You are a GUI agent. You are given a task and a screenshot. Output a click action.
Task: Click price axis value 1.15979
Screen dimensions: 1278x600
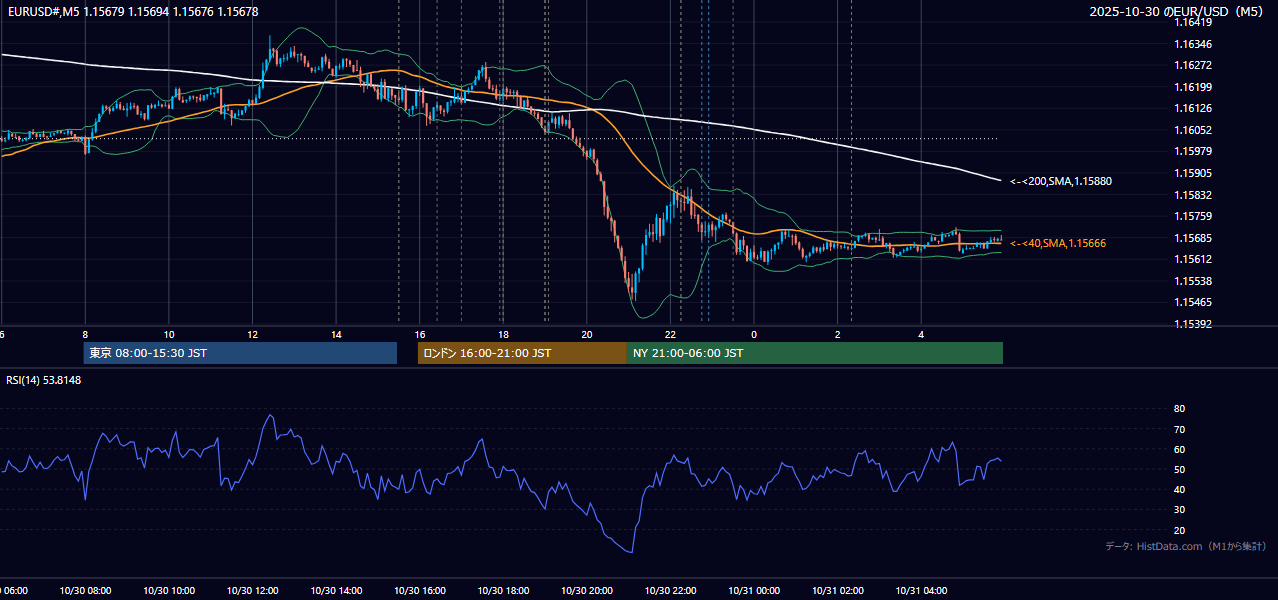point(1192,151)
